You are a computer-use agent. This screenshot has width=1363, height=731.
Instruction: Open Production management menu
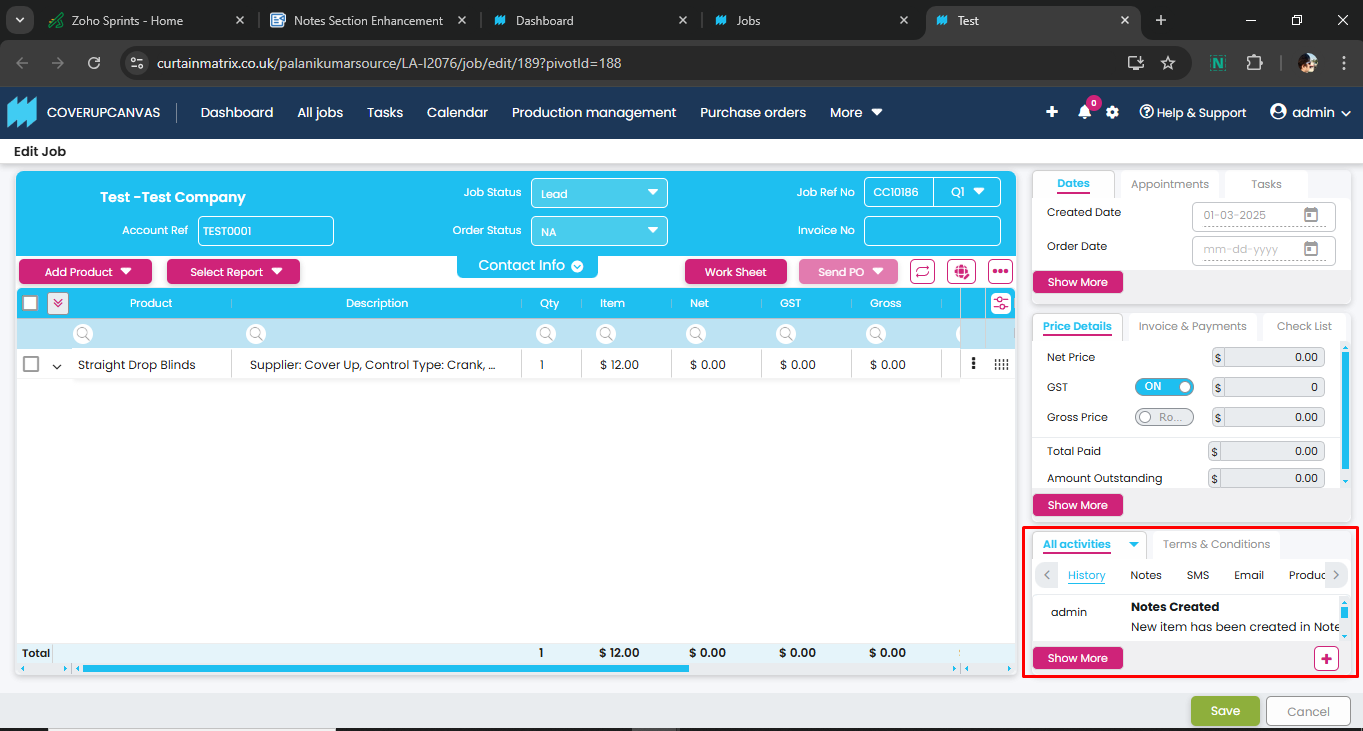(594, 113)
